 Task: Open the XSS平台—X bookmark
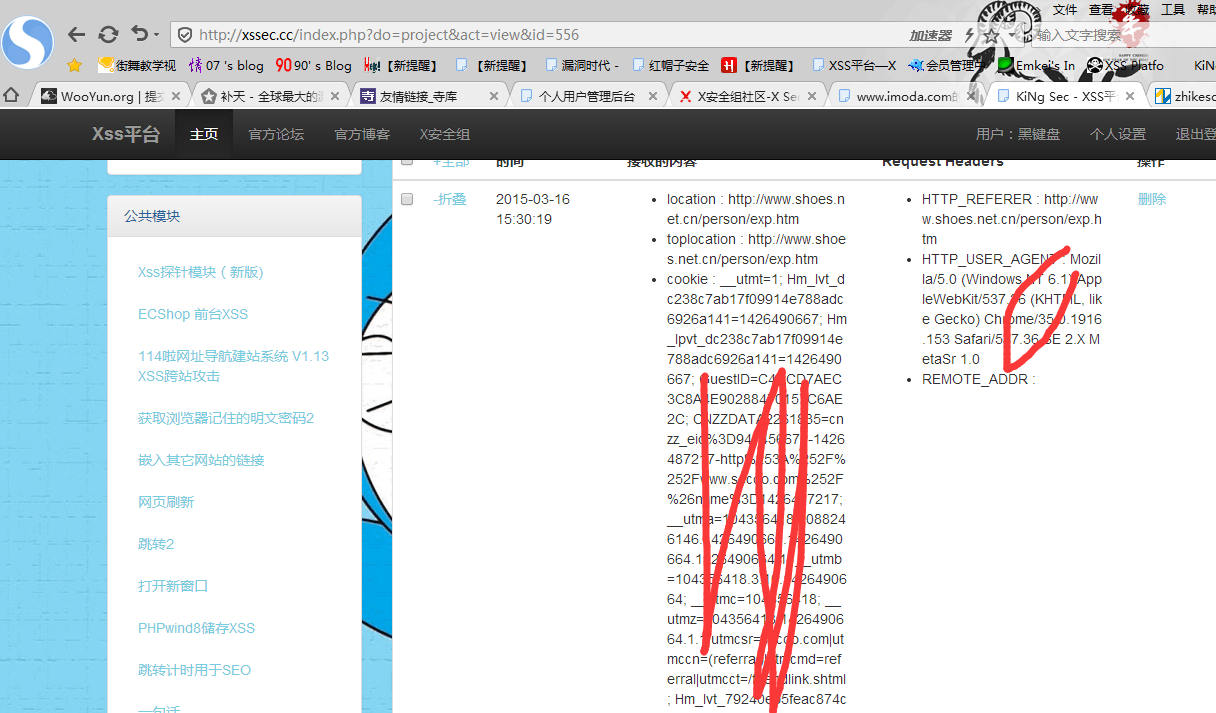click(x=853, y=65)
